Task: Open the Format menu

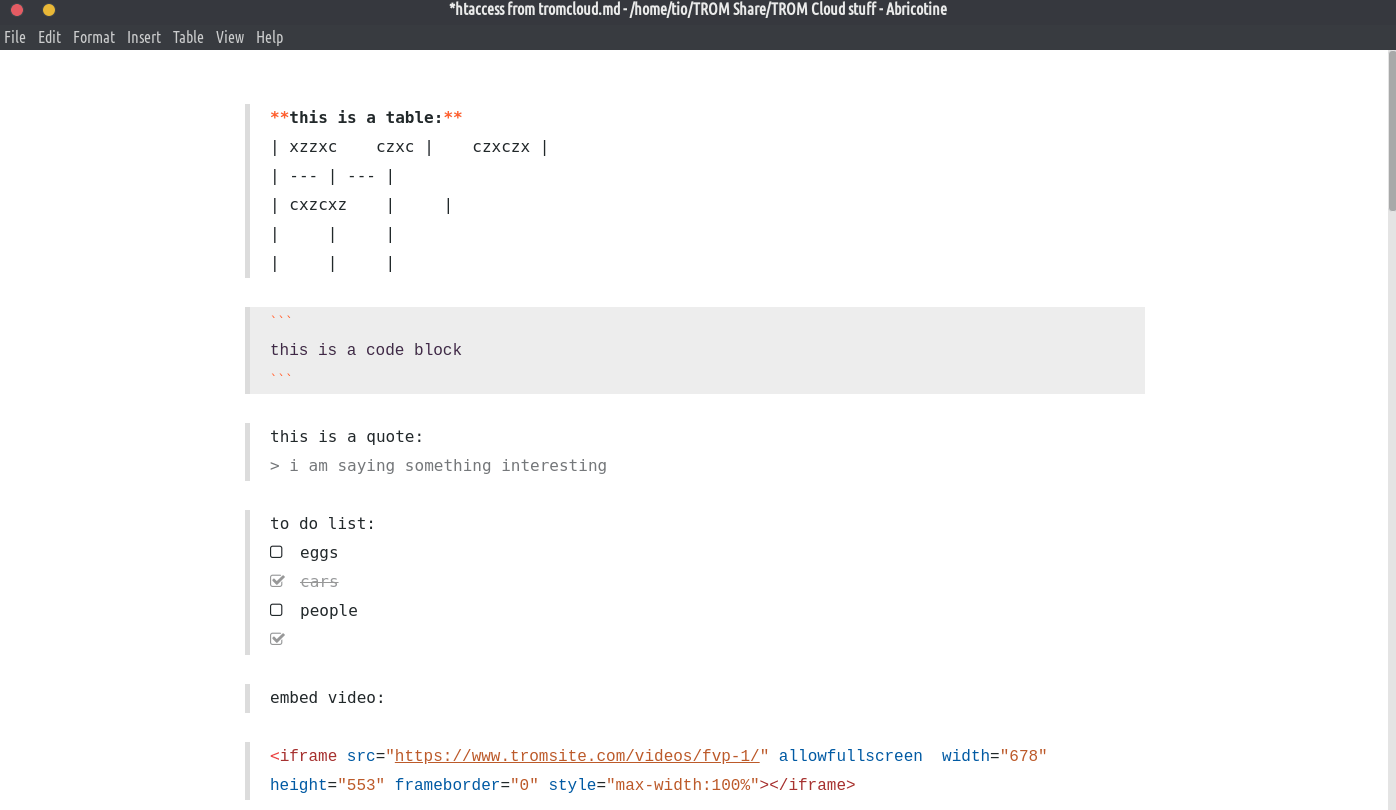Action: 94,37
